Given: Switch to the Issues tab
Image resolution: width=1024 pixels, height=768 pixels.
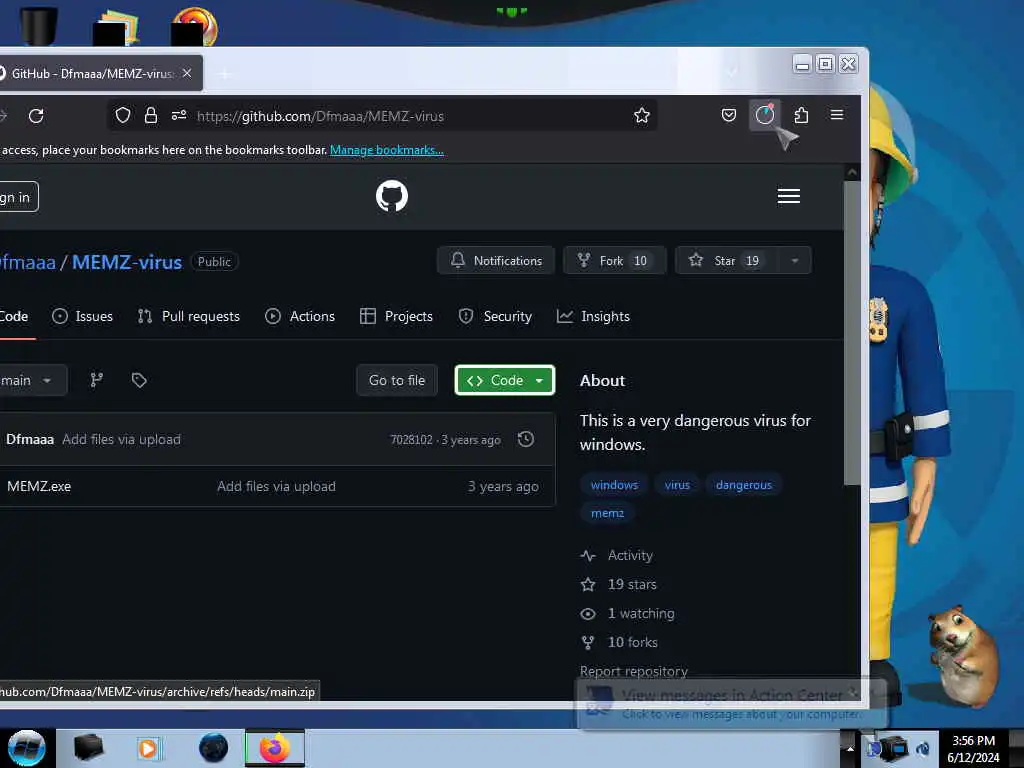Looking at the screenshot, I should click(x=82, y=316).
